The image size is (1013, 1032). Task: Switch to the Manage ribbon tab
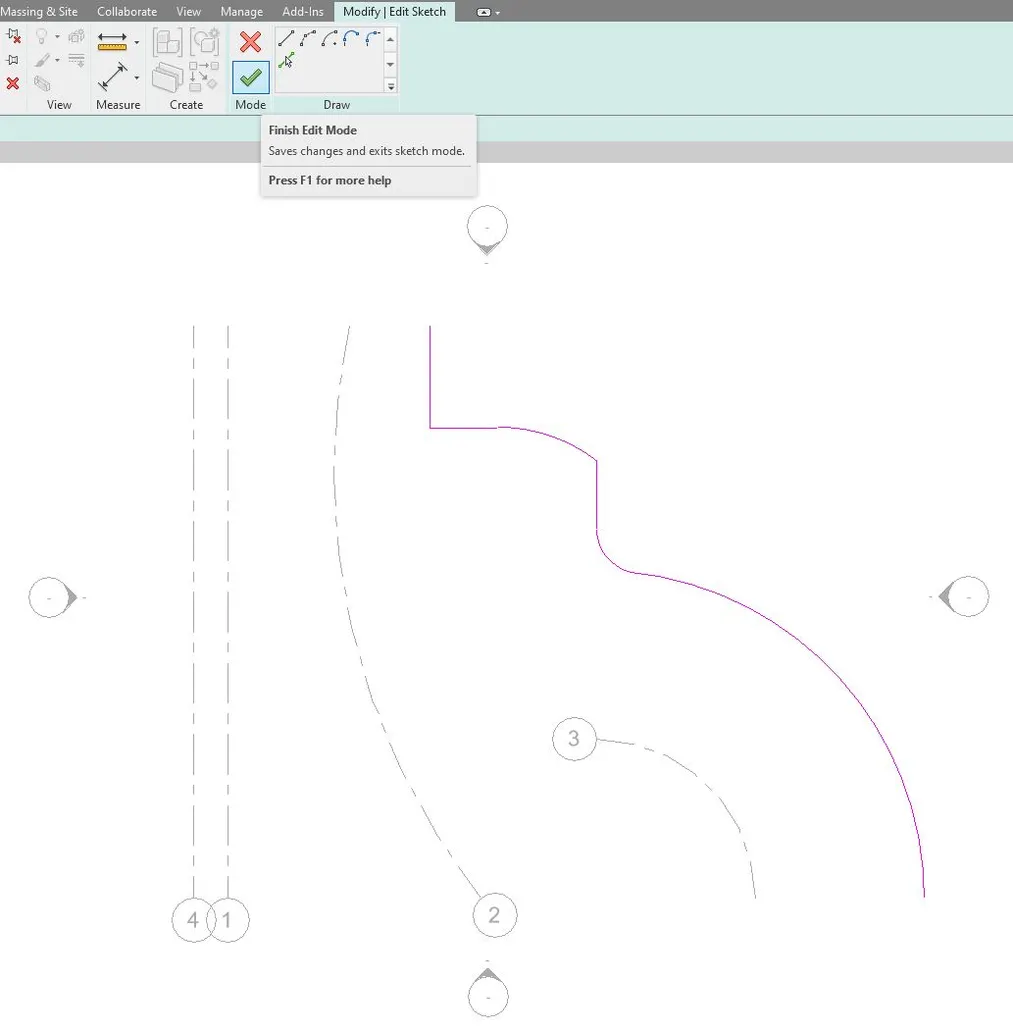[241, 11]
